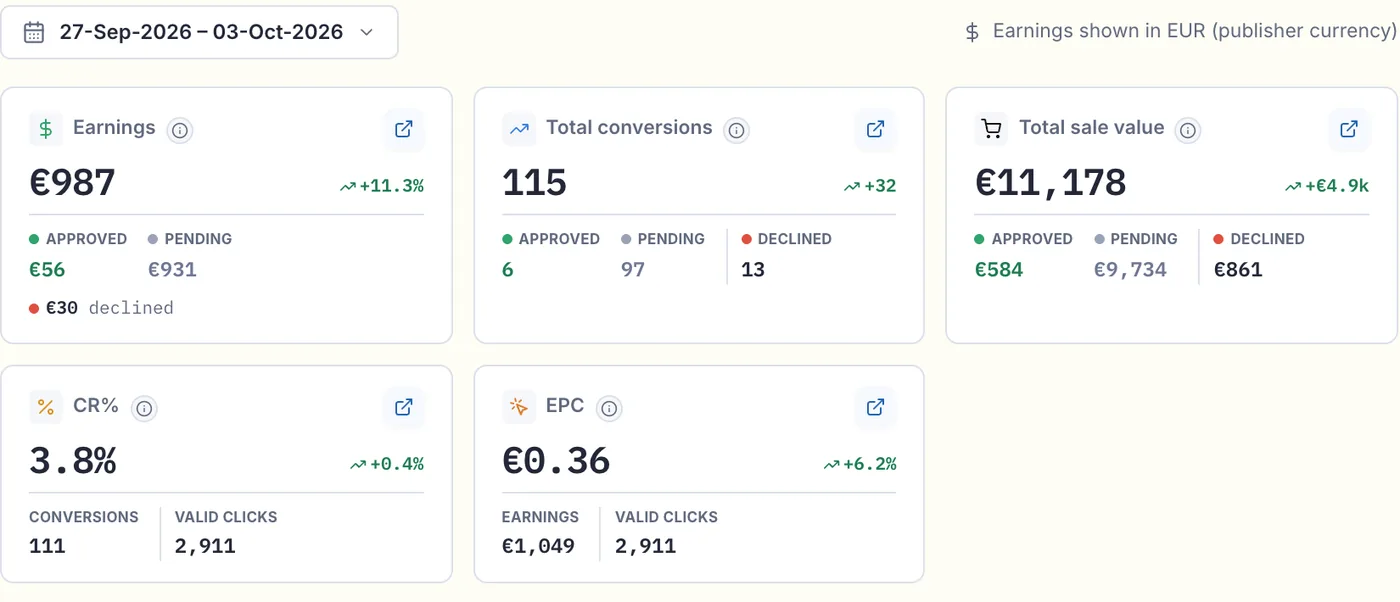This screenshot has width=1400, height=602.
Task: Click the trend arrow next to +0.4%
Action: click(x=358, y=464)
